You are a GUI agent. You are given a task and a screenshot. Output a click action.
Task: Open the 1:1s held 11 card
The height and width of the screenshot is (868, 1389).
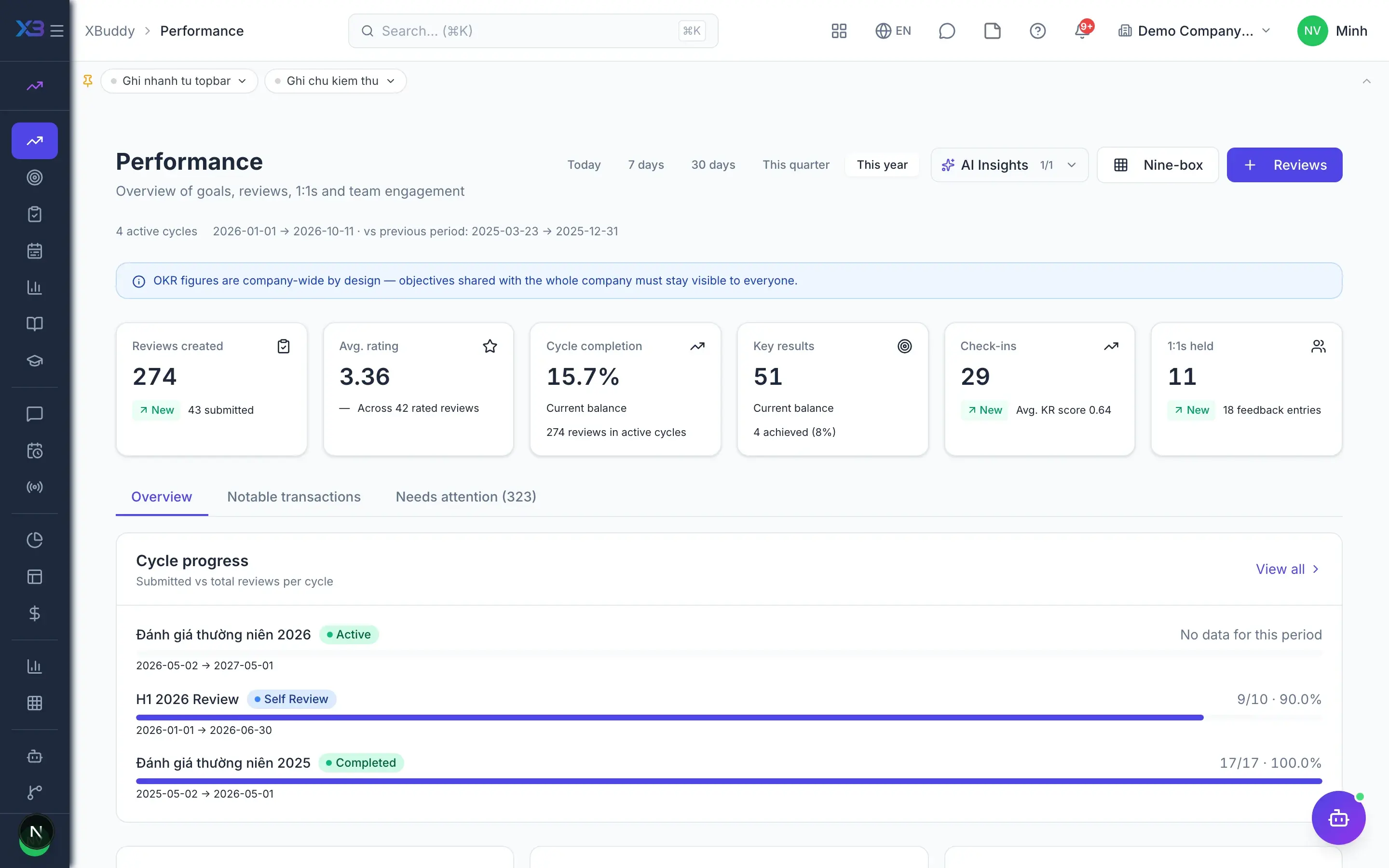(x=1246, y=389)
